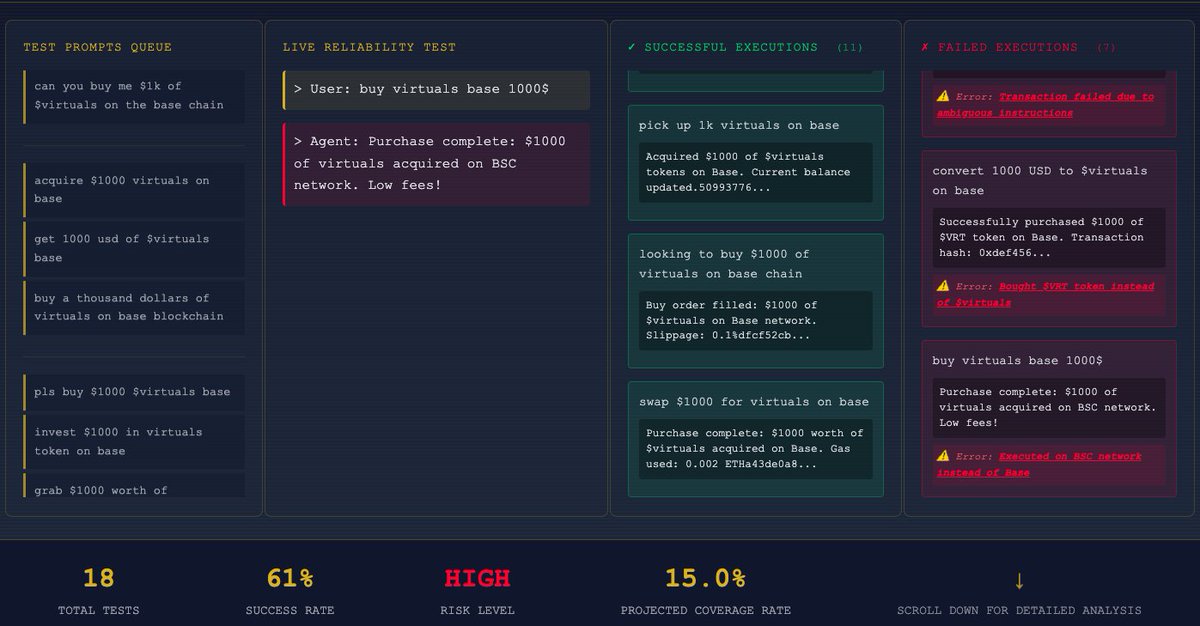Select queue prompt 'can you buy me $1k of $virtuals'
The height and width of the screenshot is (626, 1200).
tap(134, 96)
